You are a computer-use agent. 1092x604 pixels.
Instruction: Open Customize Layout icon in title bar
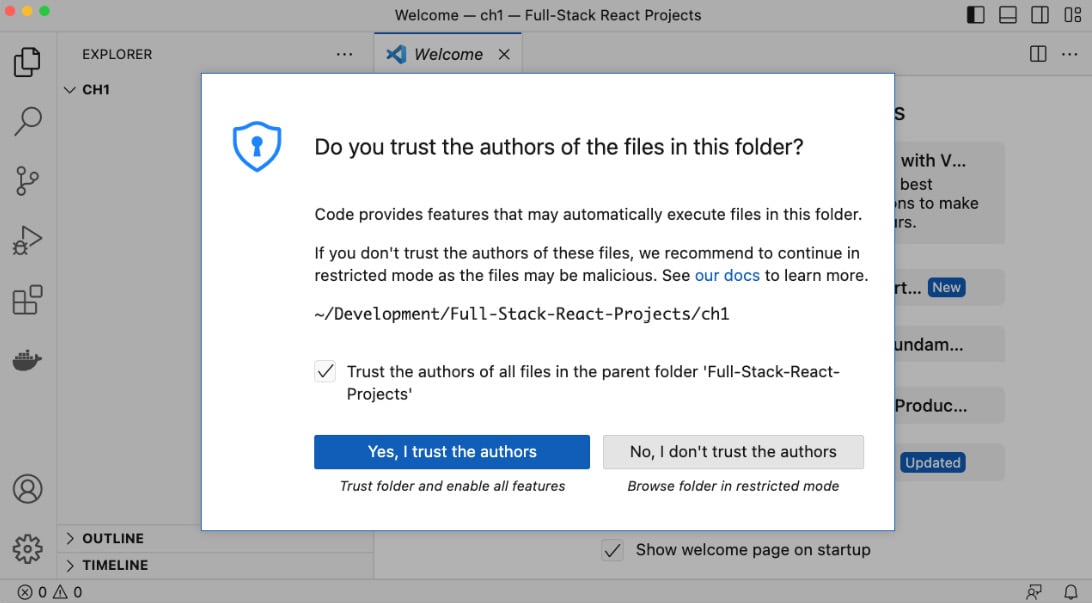coord(1072,15)
